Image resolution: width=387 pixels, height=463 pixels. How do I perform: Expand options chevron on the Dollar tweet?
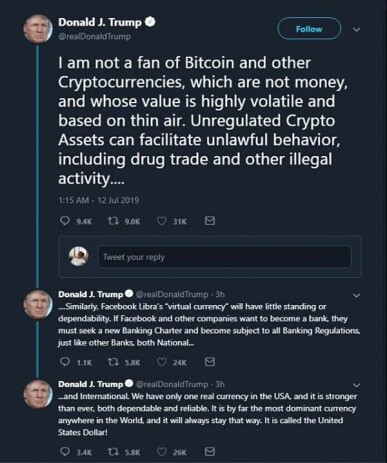click(356, 385)
